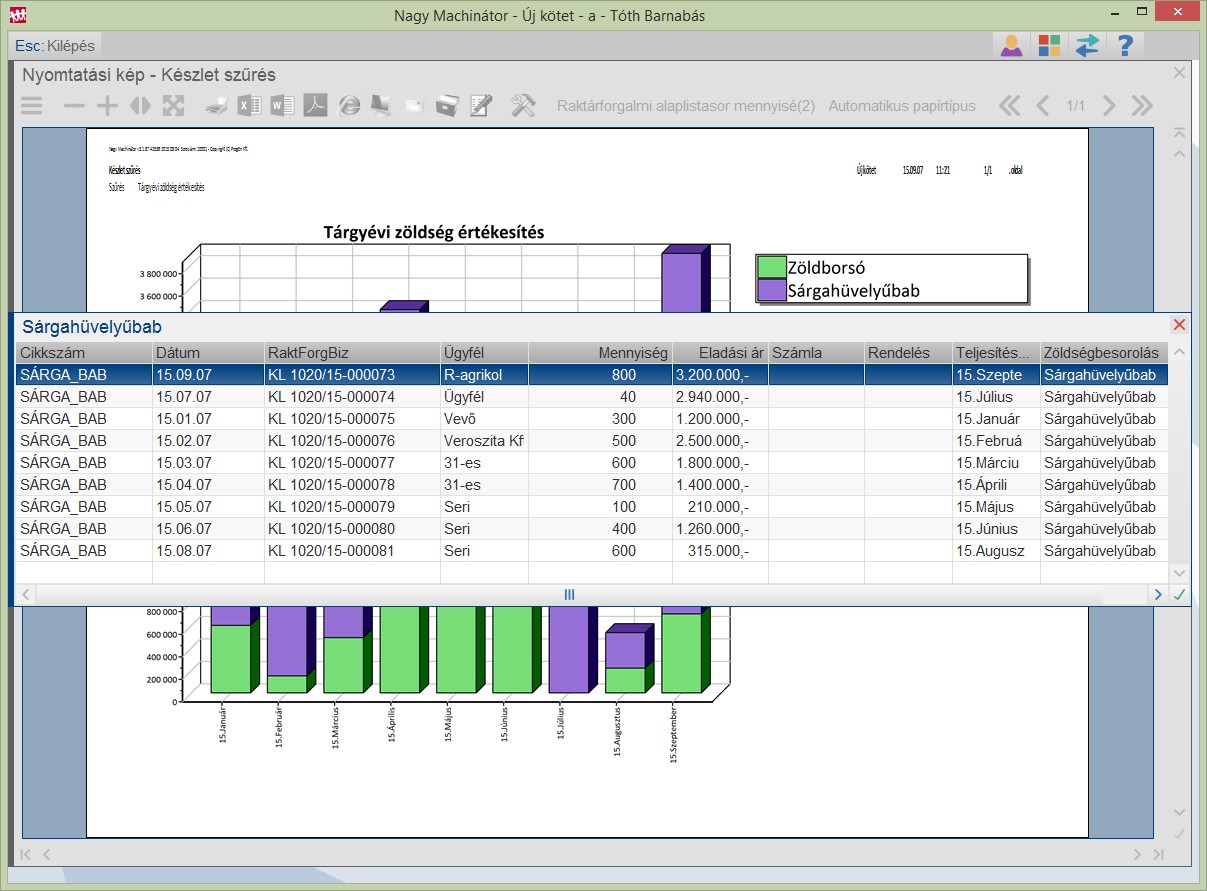The height and width of the screenshot is (891, 1207).
Task: Click the printer icon in toolbar
Action: [x=217, y=106]
